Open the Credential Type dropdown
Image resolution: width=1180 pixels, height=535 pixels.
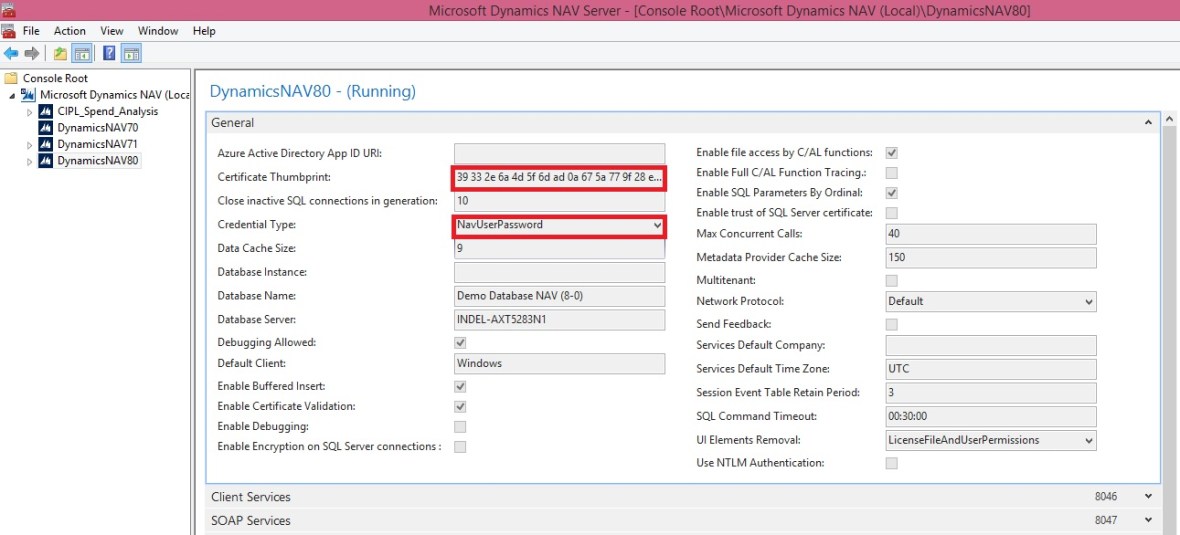657,226
